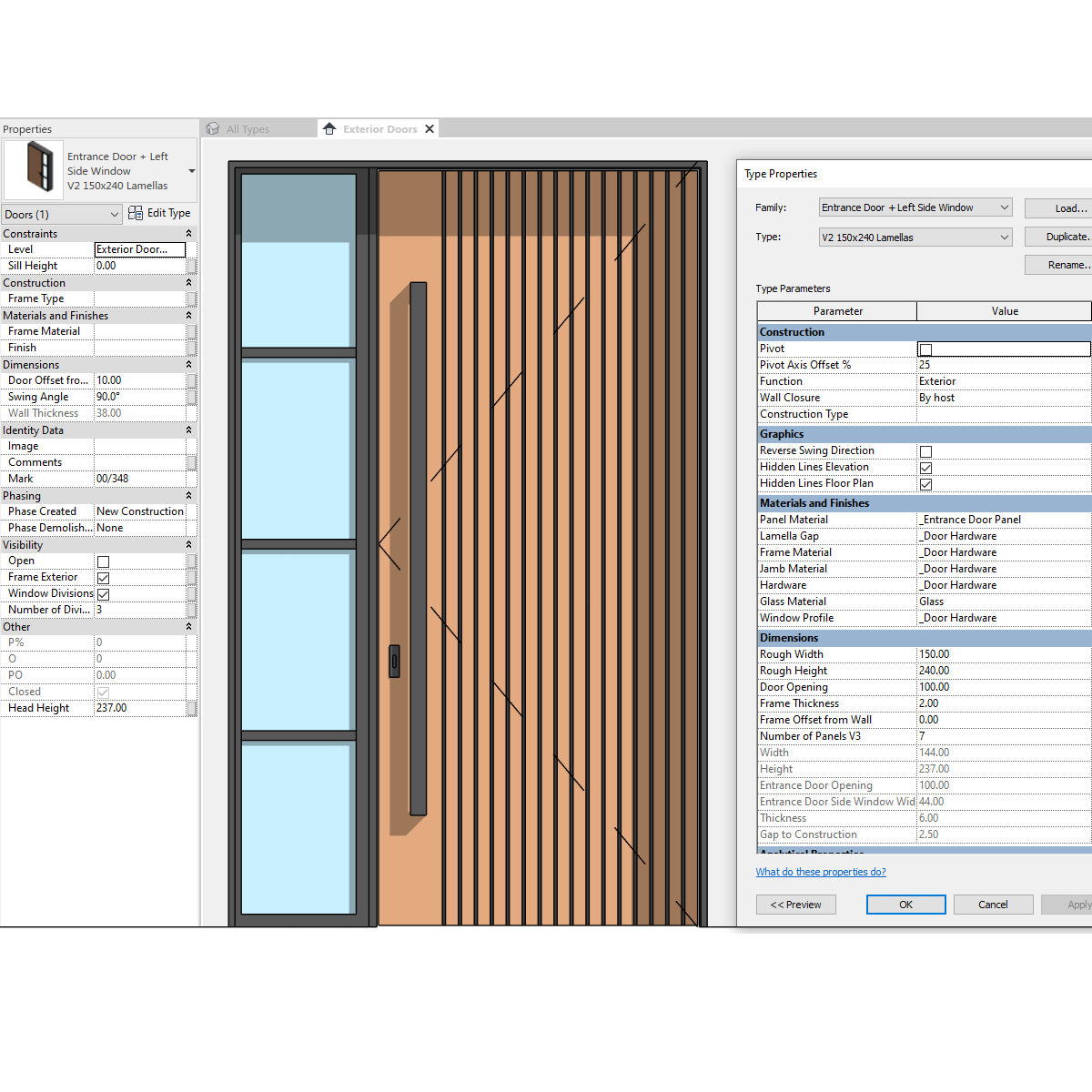Open the What do these properties do link
The image size is (1092, 1092).
click(x=821, y=872)
